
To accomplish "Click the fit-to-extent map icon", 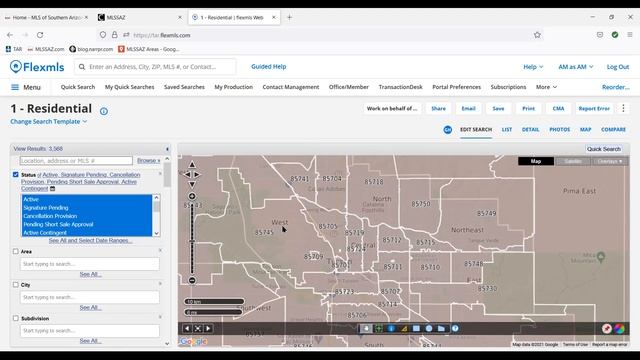I will [198, 328].
